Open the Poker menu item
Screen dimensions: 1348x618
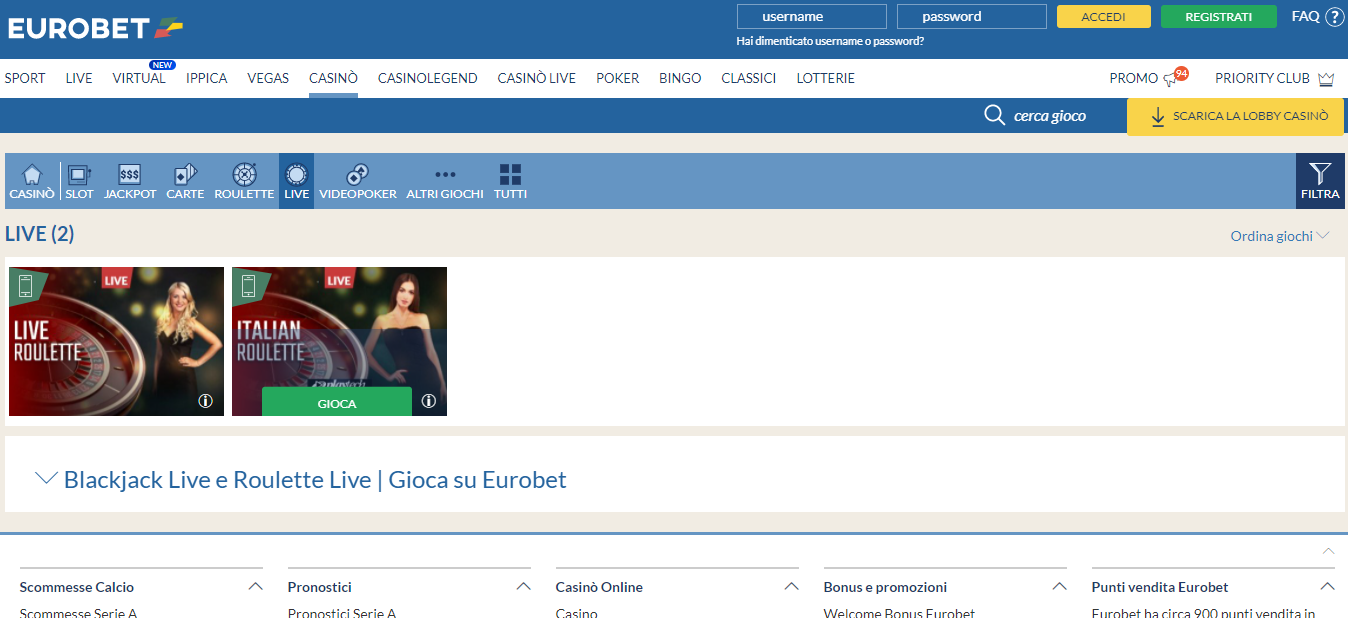pos(618,78)
